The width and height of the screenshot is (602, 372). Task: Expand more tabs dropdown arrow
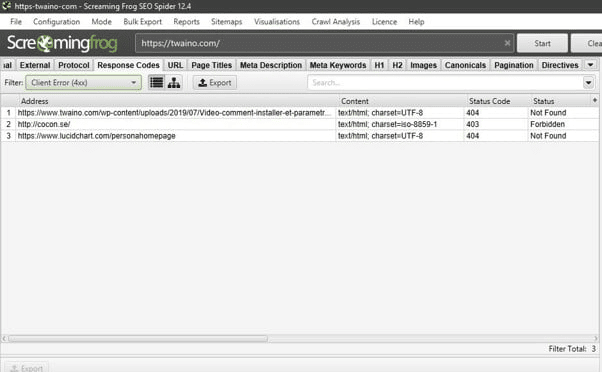tap(590, 65)
